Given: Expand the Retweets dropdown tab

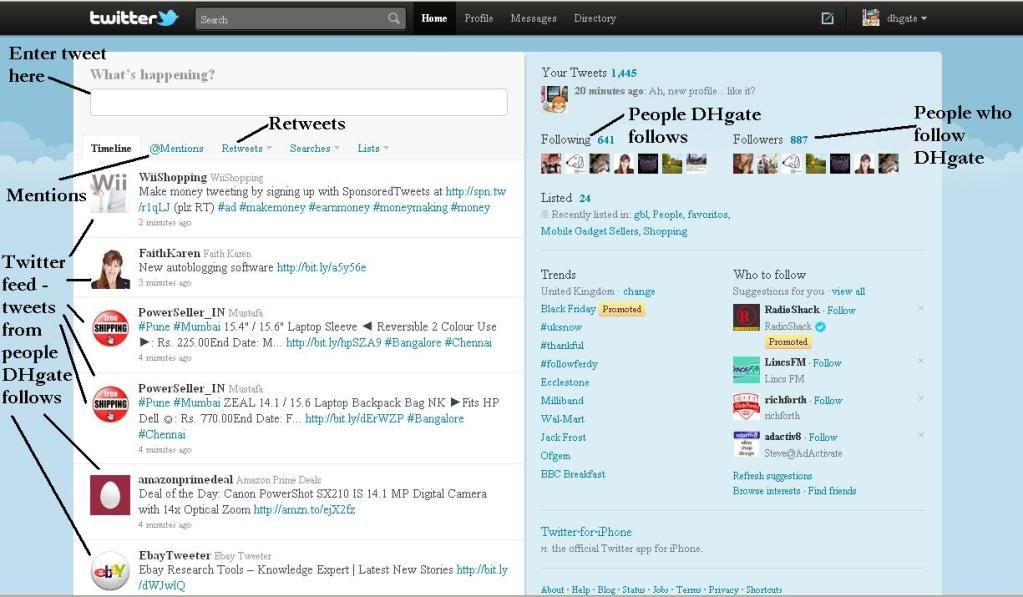Looking at the screenshot, I should pyautogui.click(x=246, y=149).
